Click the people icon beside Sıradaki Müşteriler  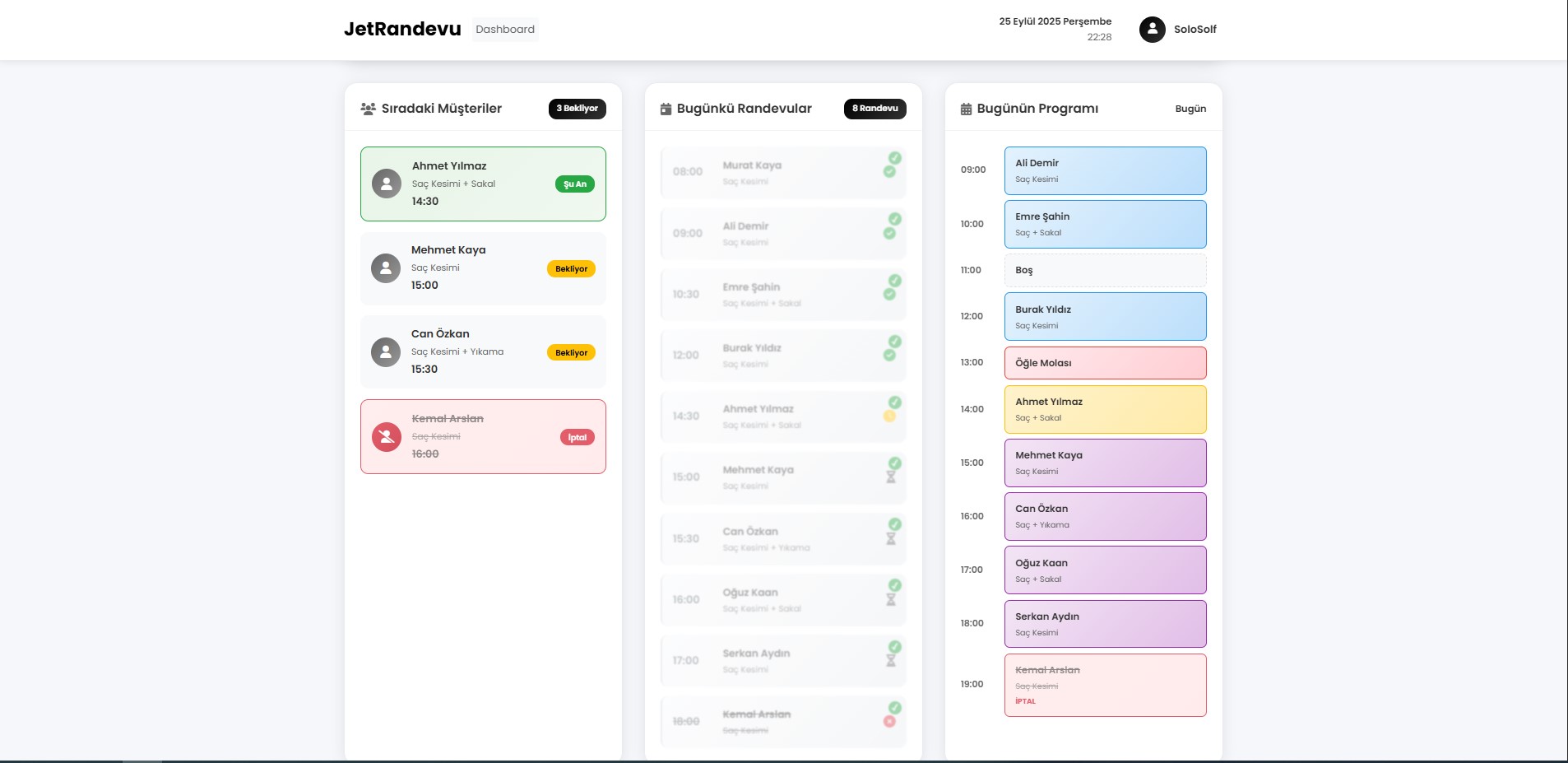pyautogui.click(x=369, y=109)
